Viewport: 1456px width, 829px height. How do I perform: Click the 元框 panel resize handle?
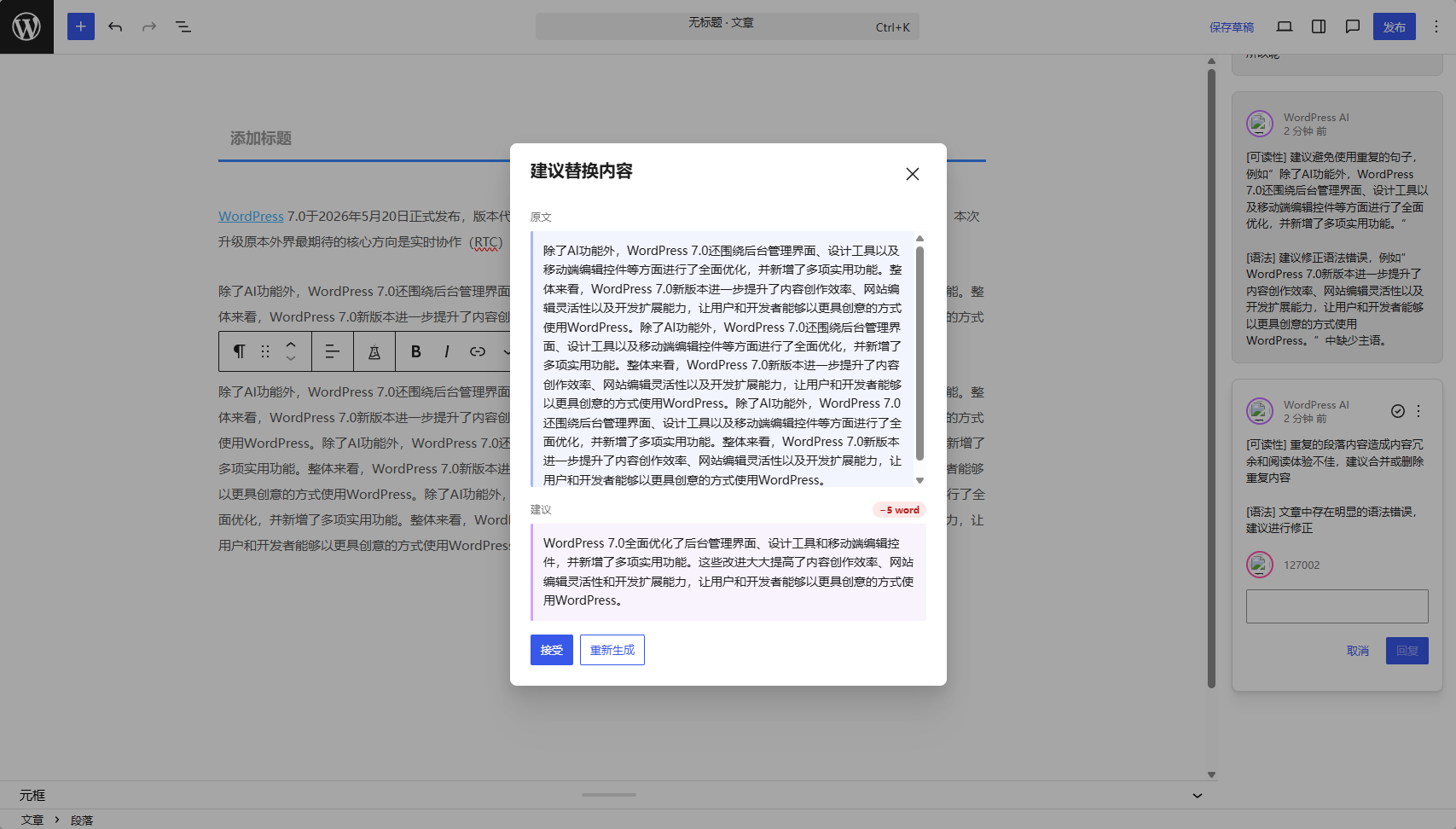pos(609,795)
